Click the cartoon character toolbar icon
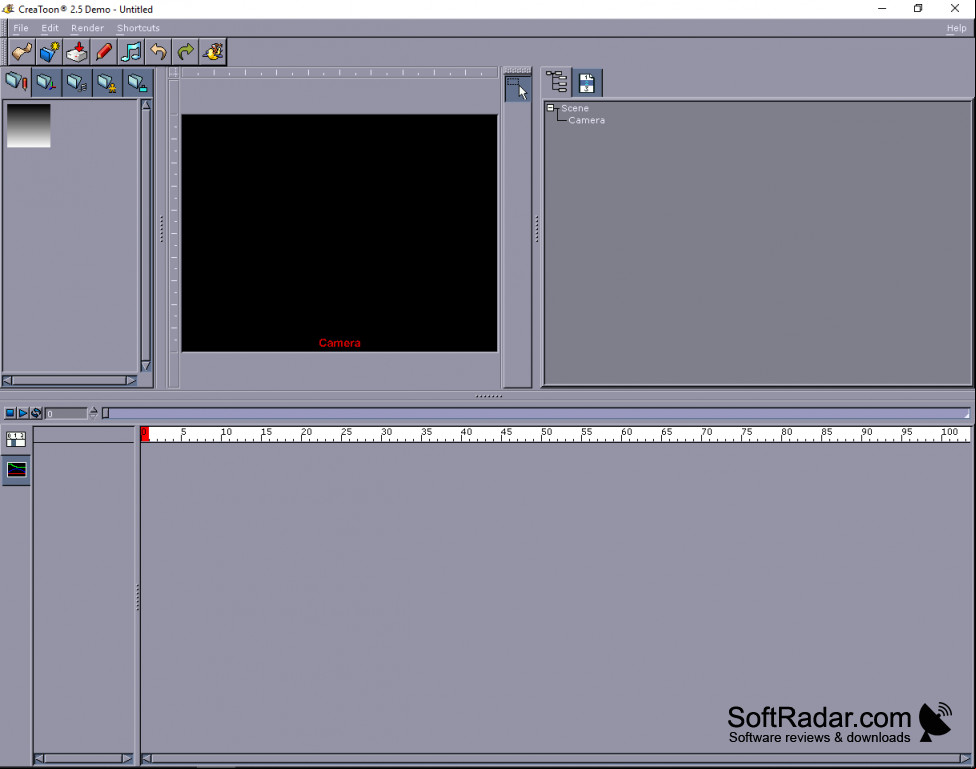 pyautogui.click(x=213, y=52)
